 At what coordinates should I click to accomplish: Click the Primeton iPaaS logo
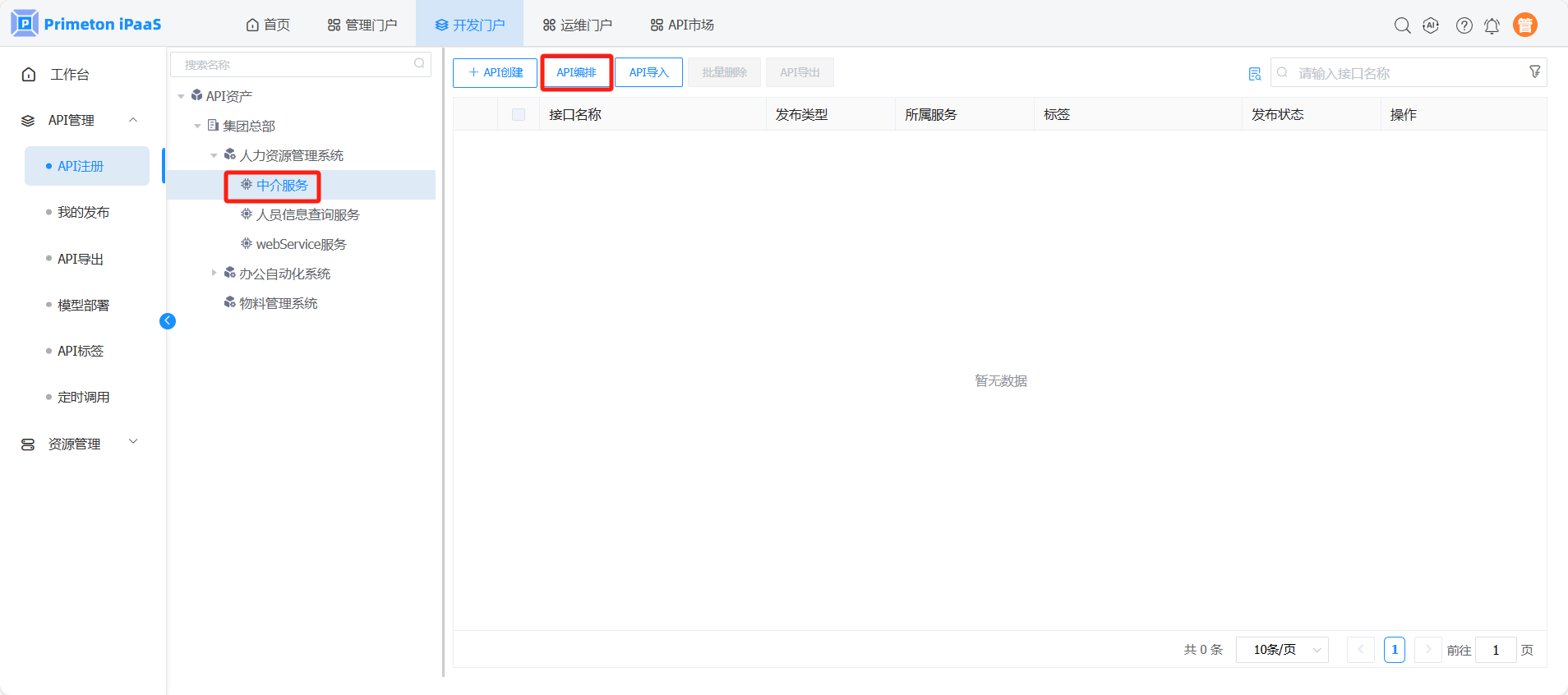[86, 24]
